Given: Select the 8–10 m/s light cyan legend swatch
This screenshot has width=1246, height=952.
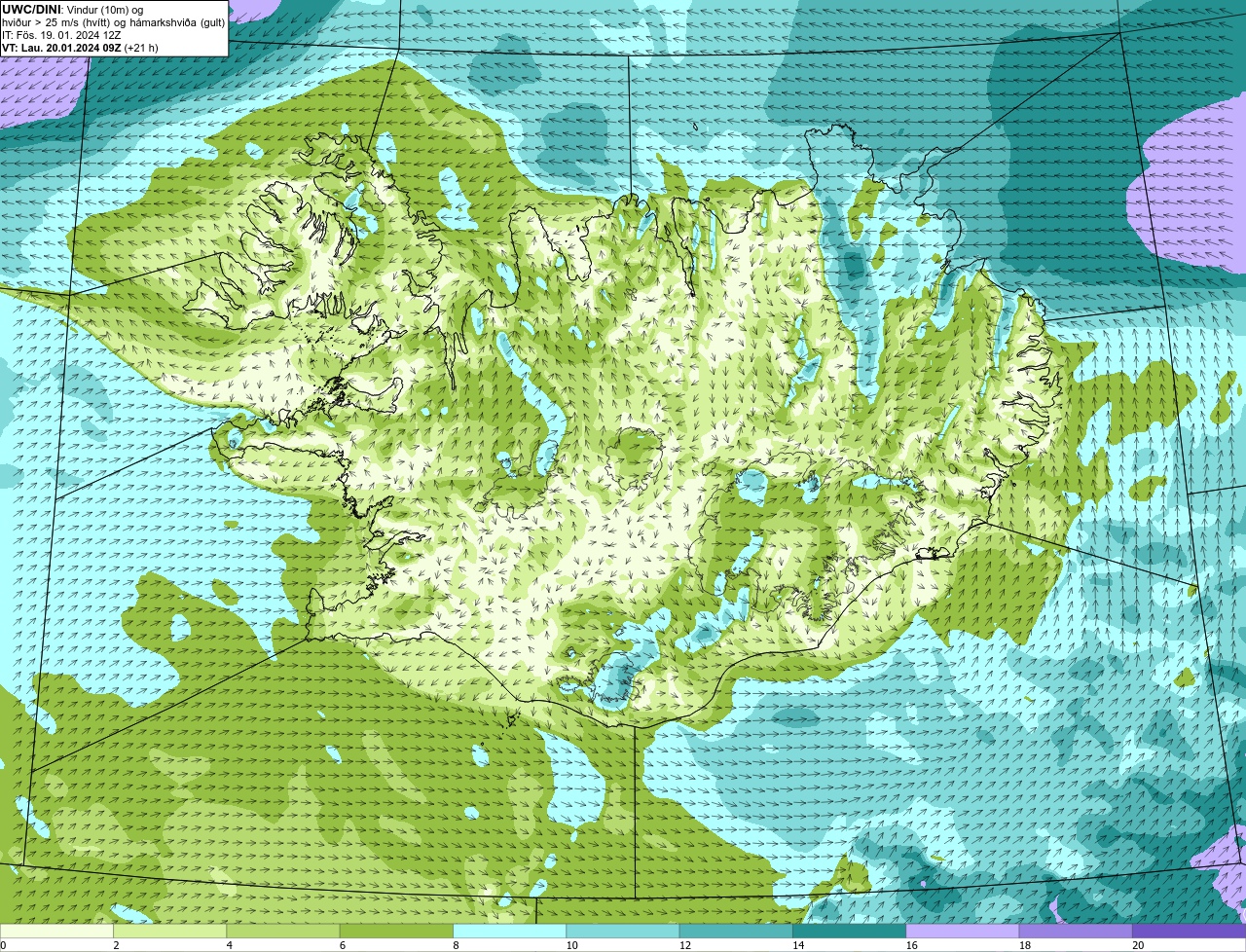Looking at the screenshot, I should pos(509,931).
